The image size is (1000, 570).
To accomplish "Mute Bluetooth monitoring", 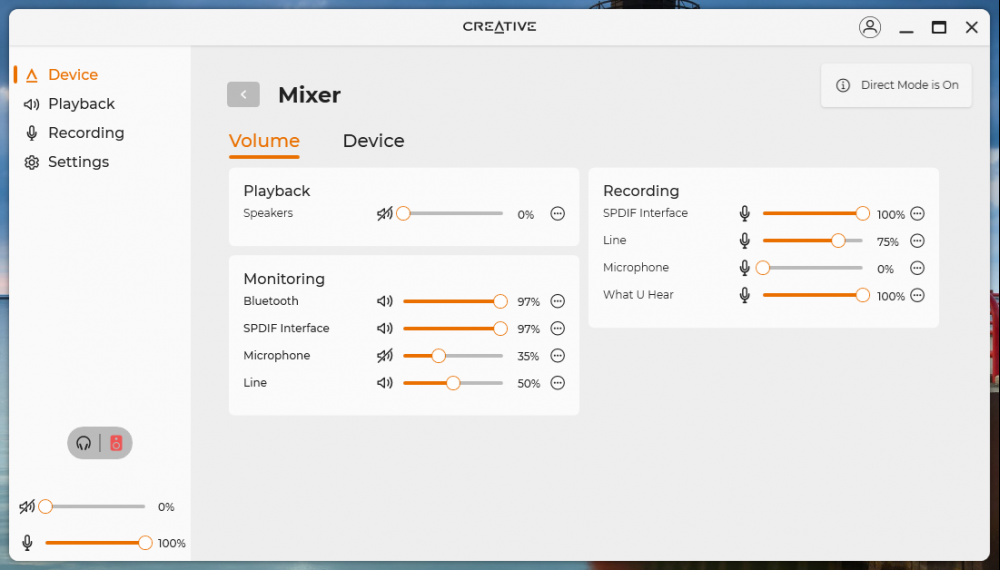I will 385,301.
